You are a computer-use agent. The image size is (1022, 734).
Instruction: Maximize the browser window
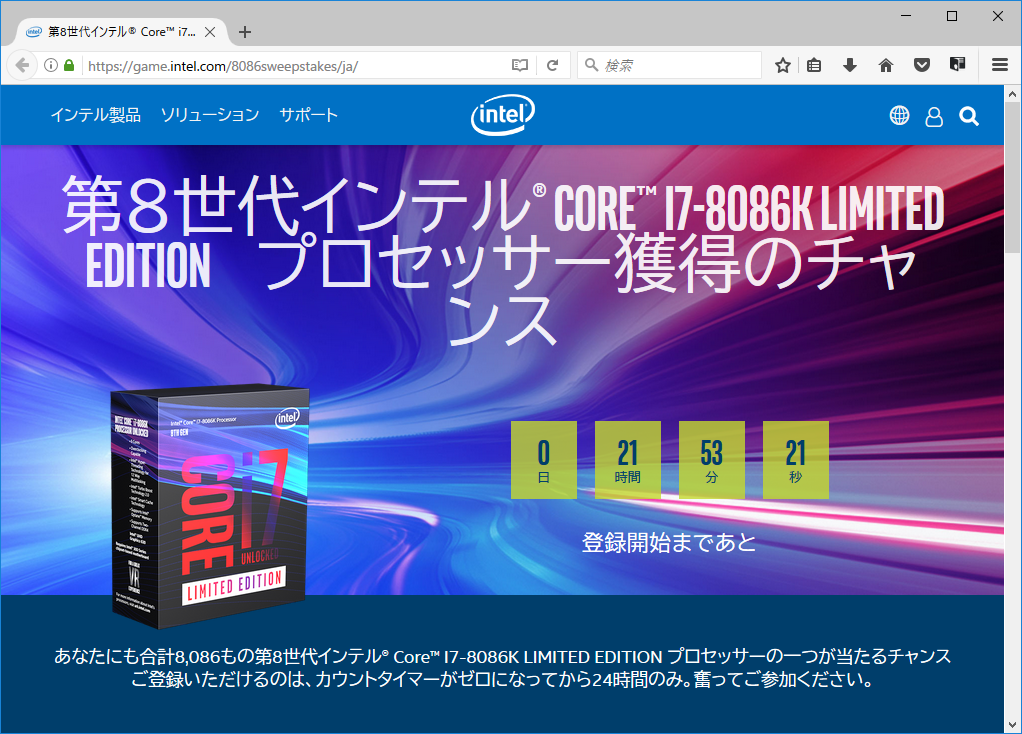pyautogui.click(x=952, y=16)
